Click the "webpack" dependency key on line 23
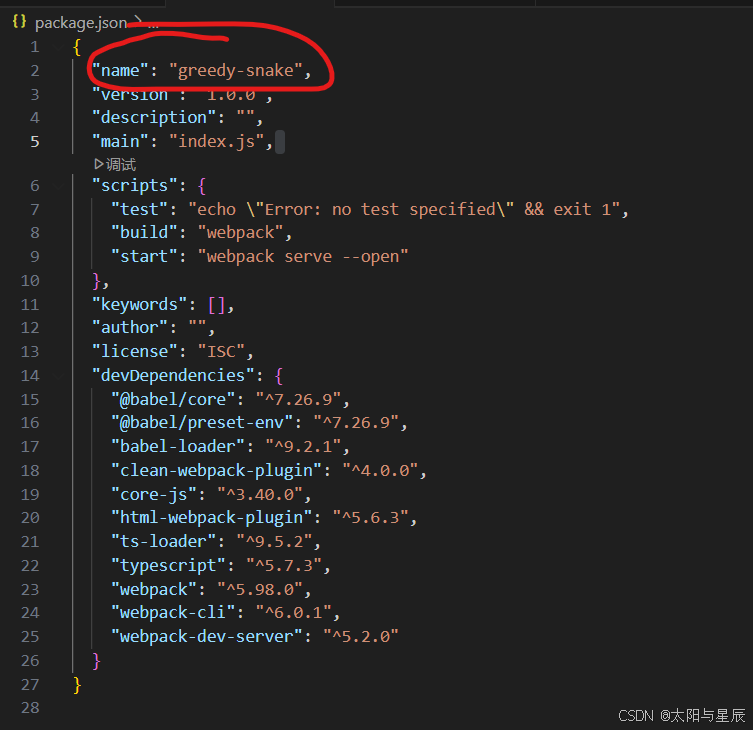This screenshot has width=753, height=730. pos(154,590)
